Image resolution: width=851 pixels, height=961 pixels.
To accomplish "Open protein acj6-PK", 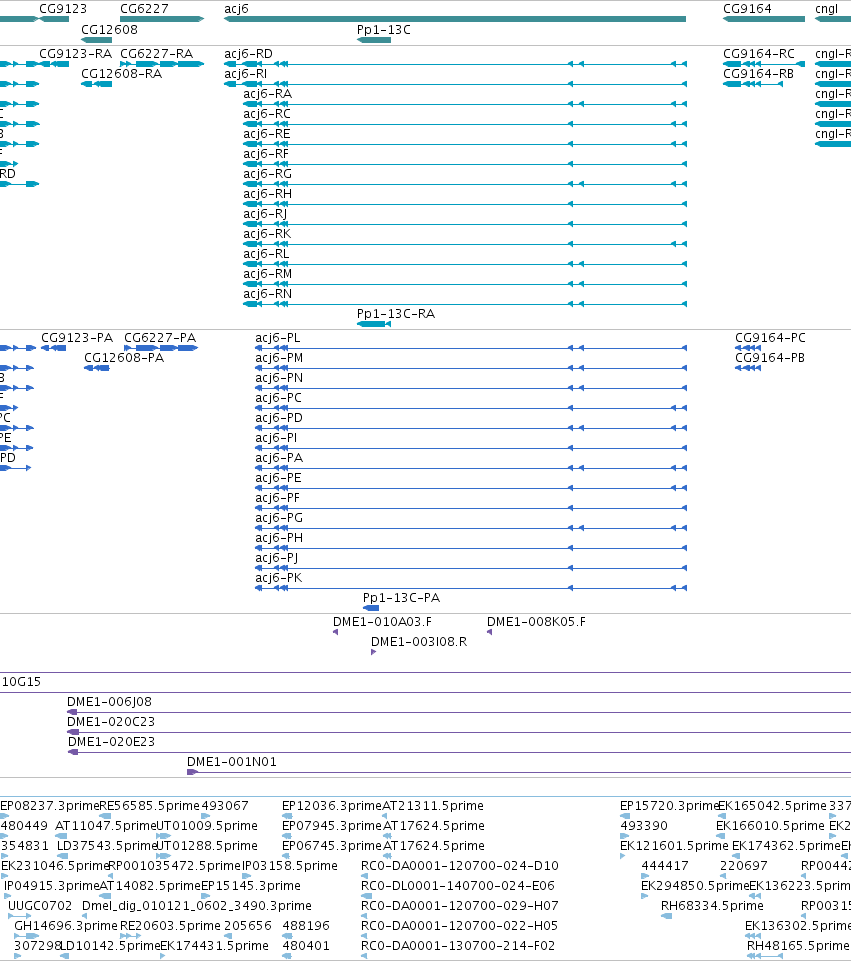I will click(278, 578).
